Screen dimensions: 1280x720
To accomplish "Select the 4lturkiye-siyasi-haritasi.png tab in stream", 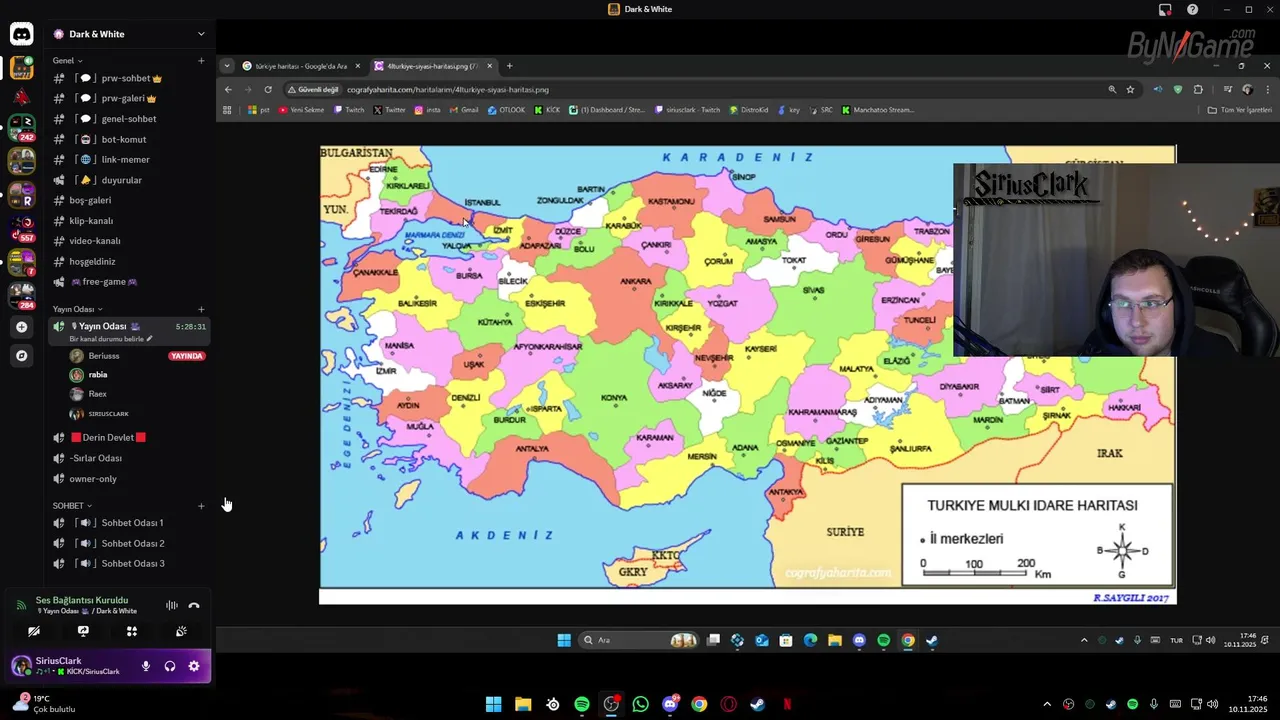I will pos(433,66).
